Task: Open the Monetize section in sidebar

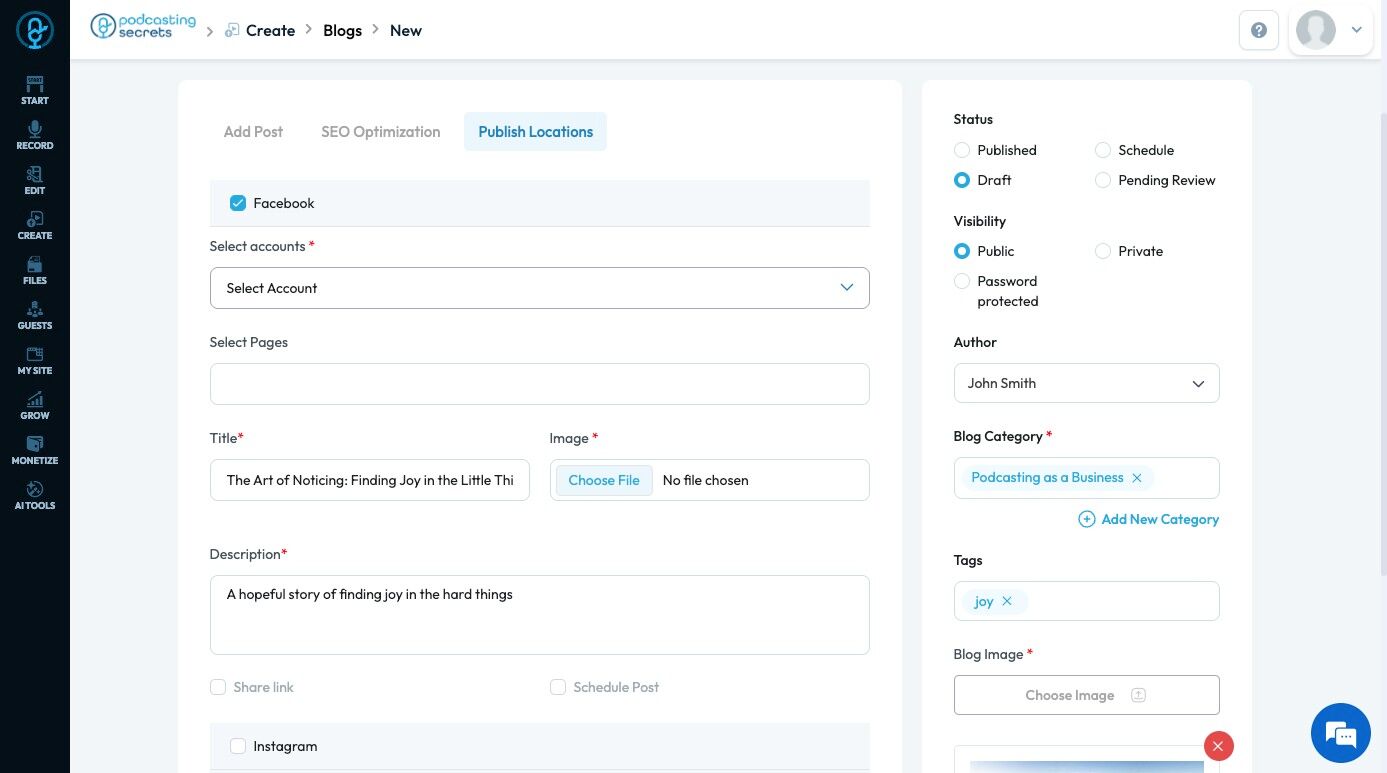Action: pos(35,450)
